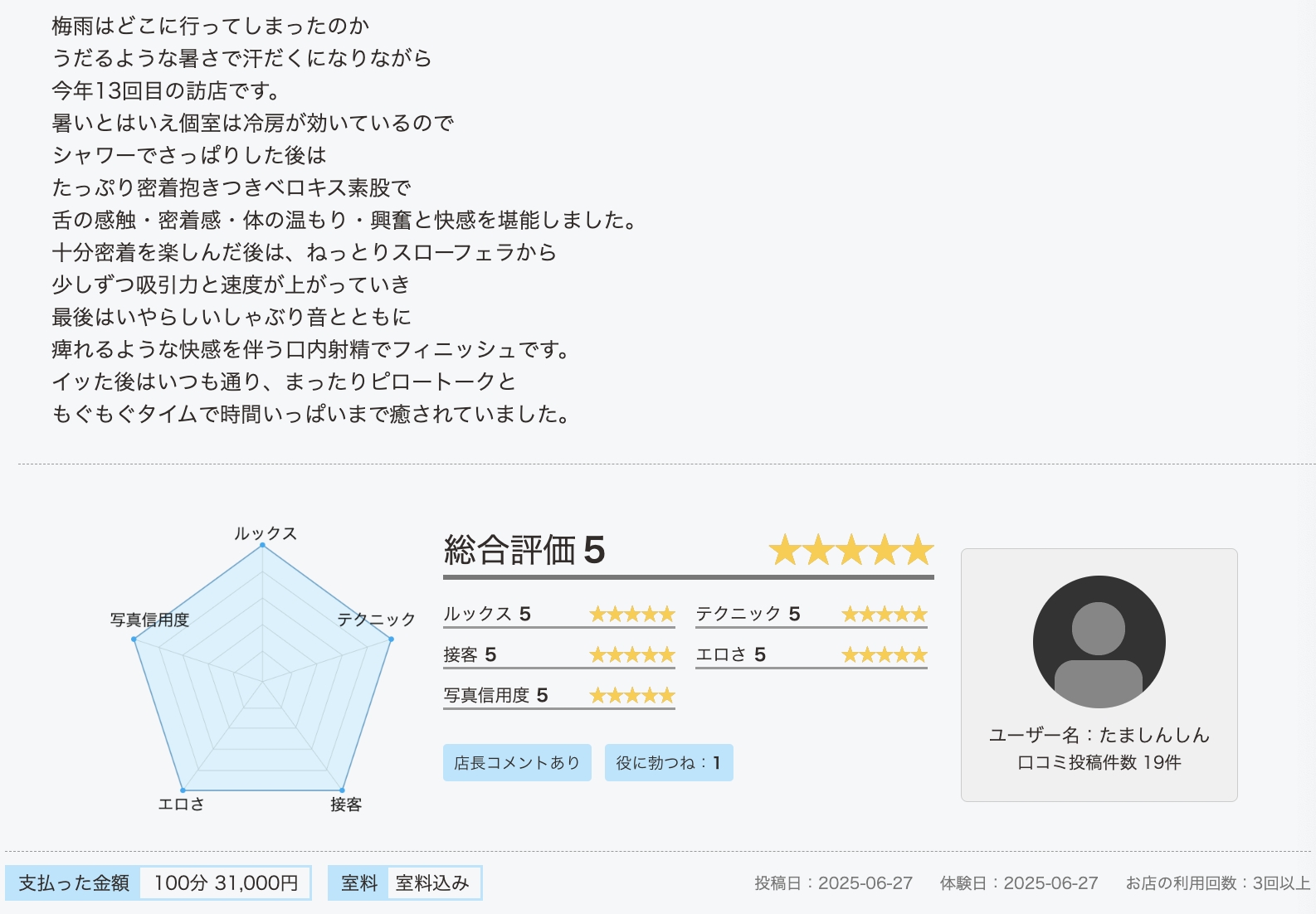Click the 支払った金額 label
The height and width of the screenshot is (914, 1316).
[74, 883]
